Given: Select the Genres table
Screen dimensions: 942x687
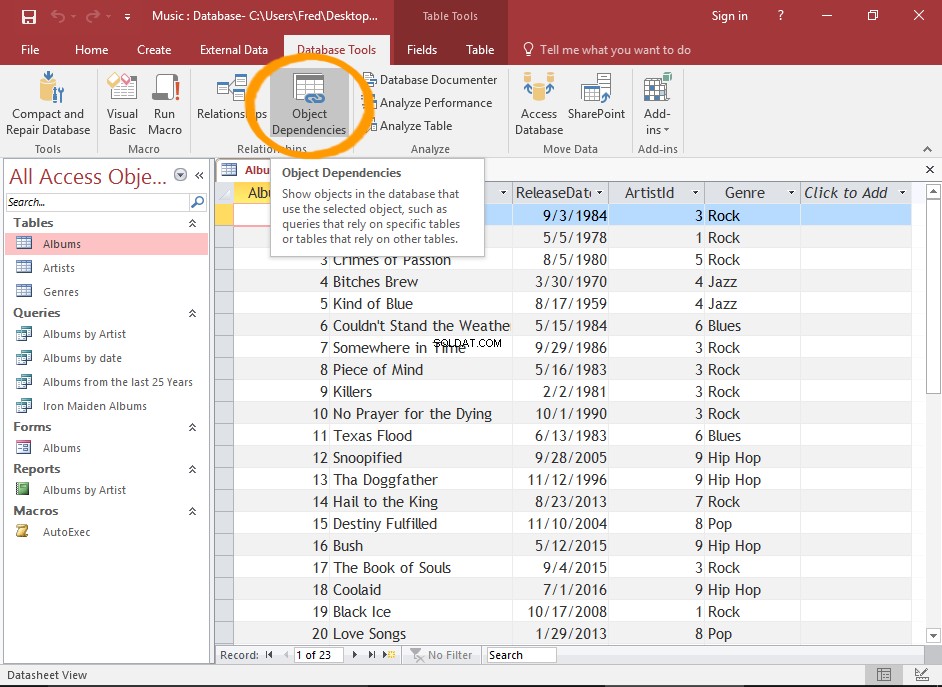Looking at the screenshot, I should pos(107,292).
